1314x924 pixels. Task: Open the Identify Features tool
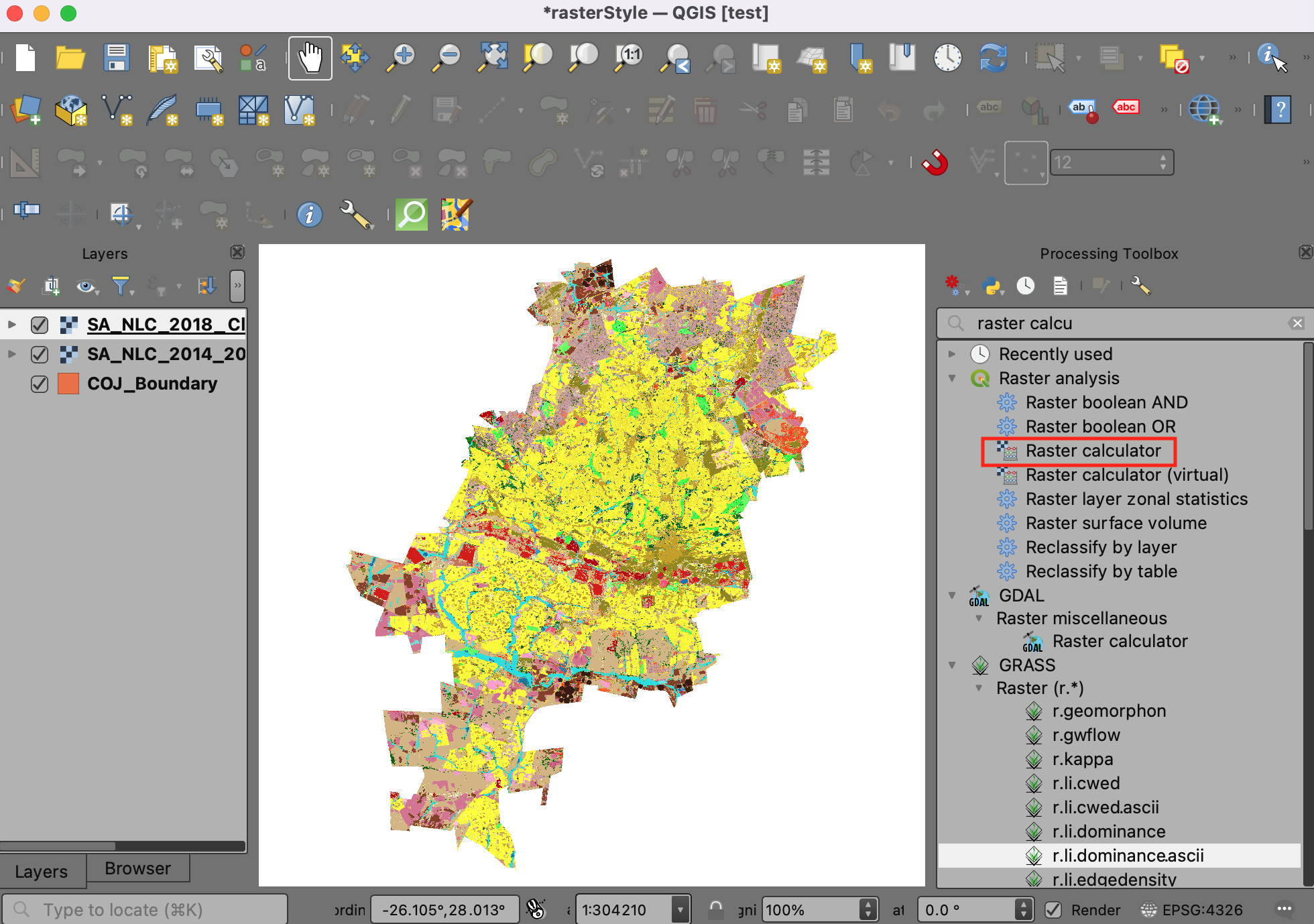[x=1267, y=55]
